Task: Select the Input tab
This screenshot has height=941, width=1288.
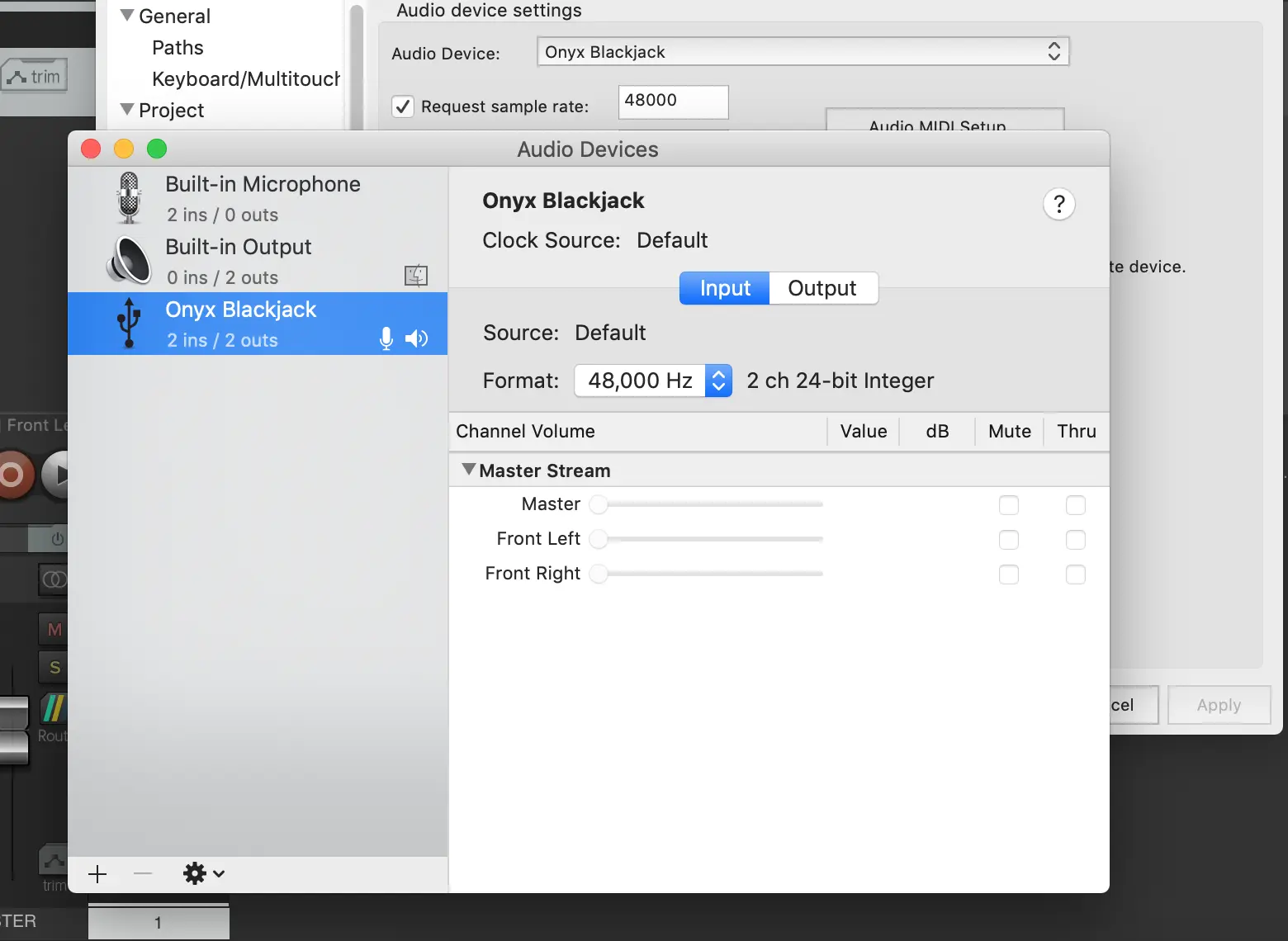Action: tap(725, 288)
